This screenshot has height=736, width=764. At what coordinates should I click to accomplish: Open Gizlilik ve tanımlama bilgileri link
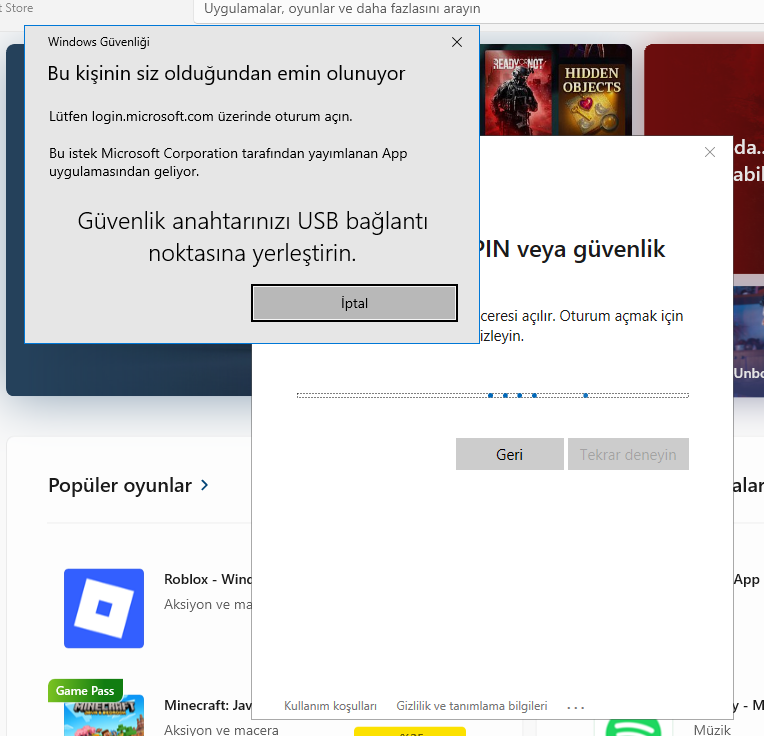click(x=472, y=706)
